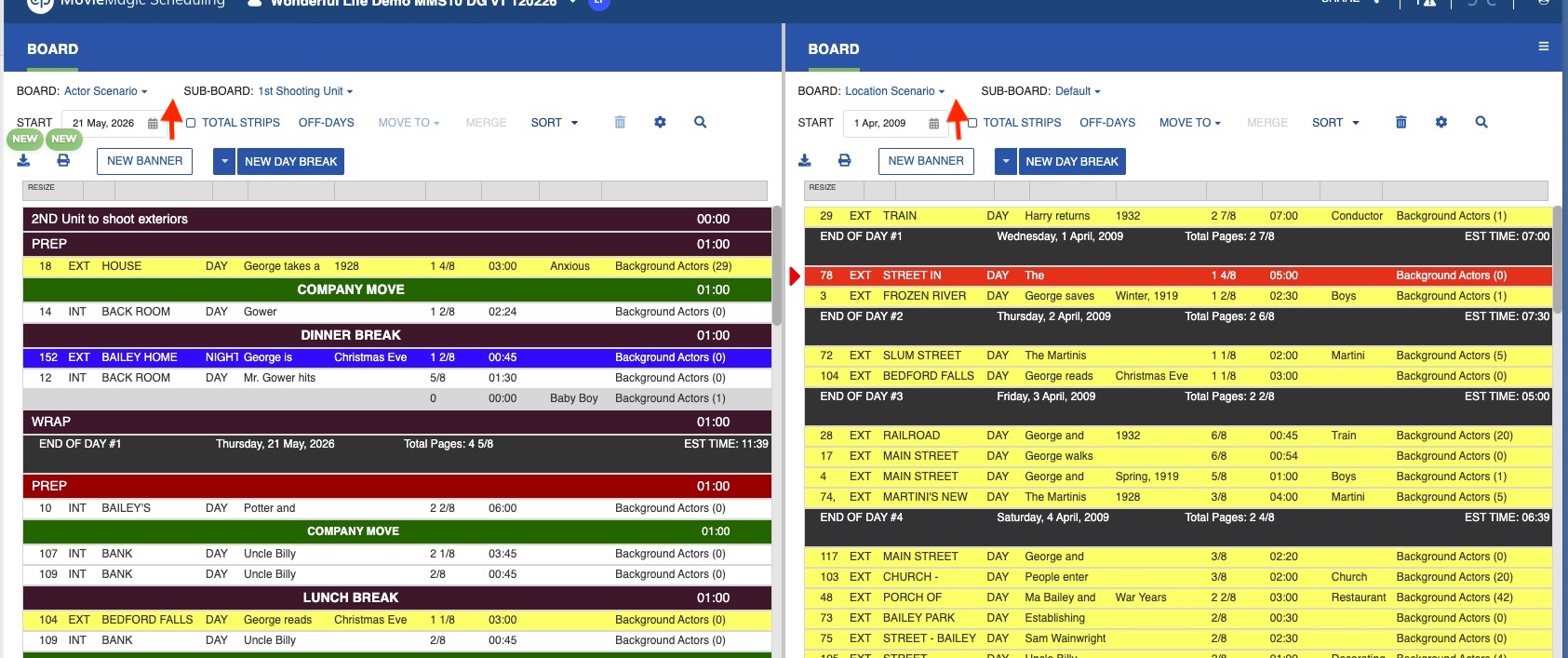The width and height of the screenshot is (1568, 658).
Task: Toggle Total Strips checkbox in right board
Action: click(972, 123)
